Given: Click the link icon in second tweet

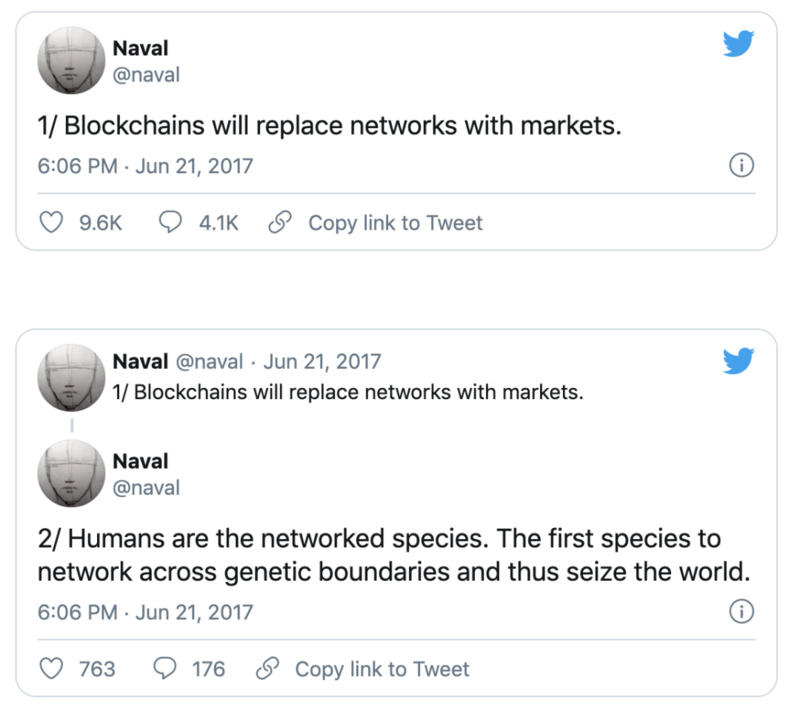Looking at the screenshot, I should [266, 668].
